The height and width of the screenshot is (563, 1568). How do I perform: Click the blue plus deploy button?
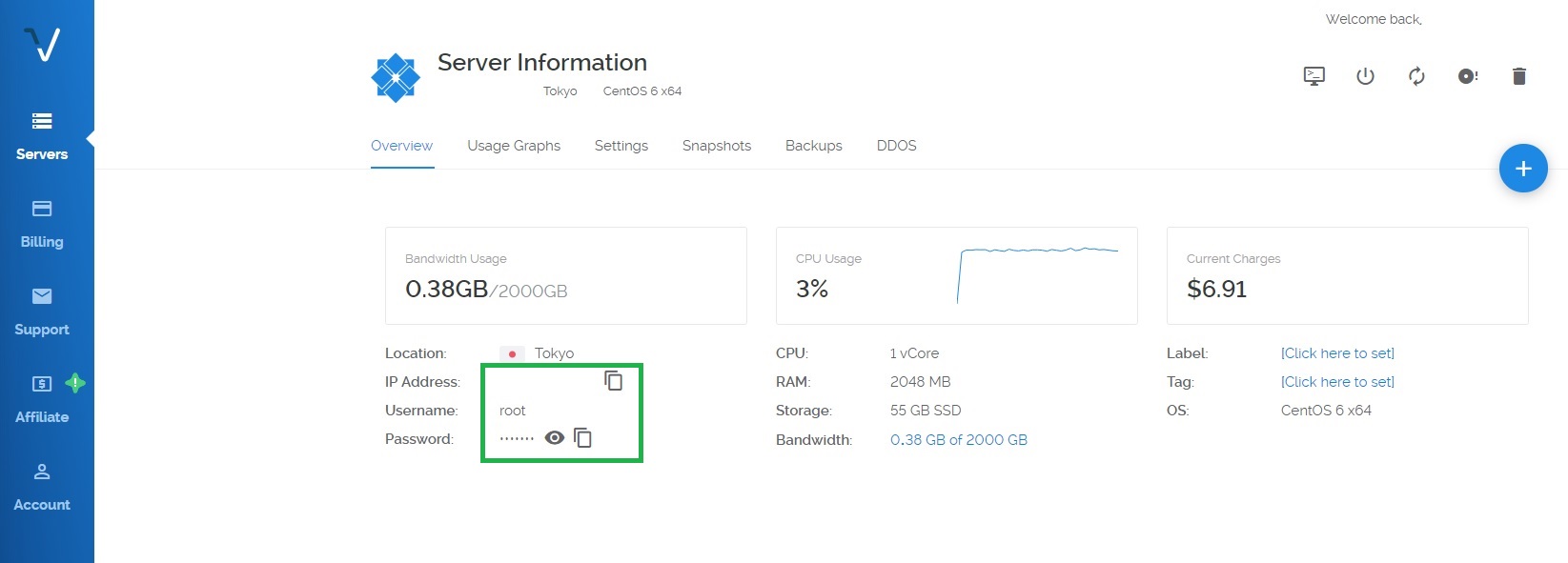coord(1523,169)
